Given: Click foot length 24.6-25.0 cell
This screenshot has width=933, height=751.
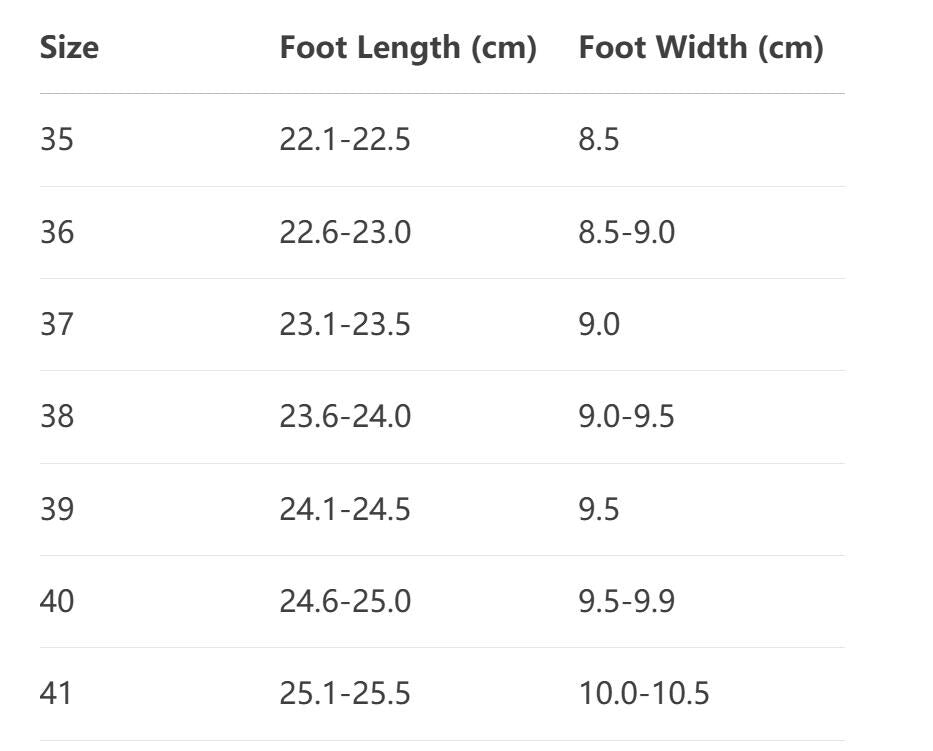Looking at the screenshot, I should (345, 601).
